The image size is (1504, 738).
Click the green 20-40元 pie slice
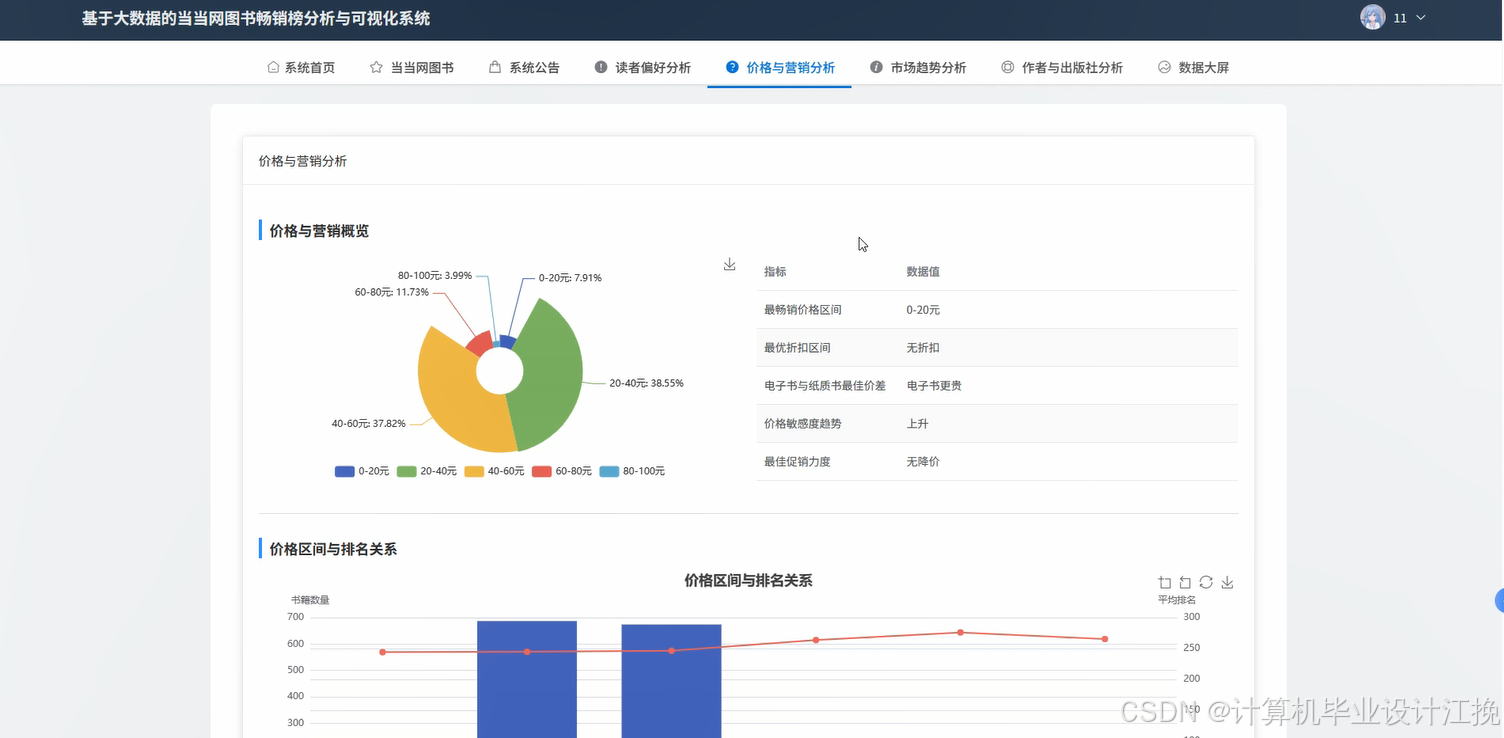(x=548, y=375)
